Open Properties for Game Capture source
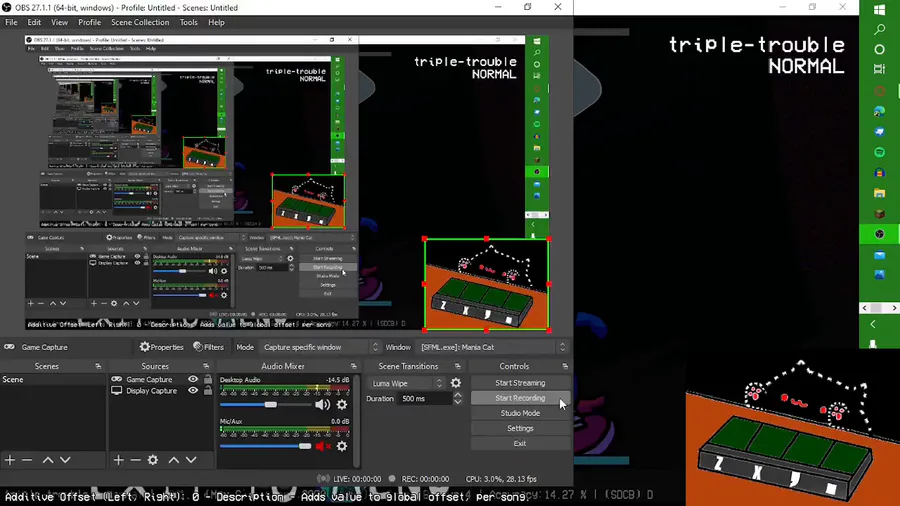900x506 pixels. [x=161, y=347]
